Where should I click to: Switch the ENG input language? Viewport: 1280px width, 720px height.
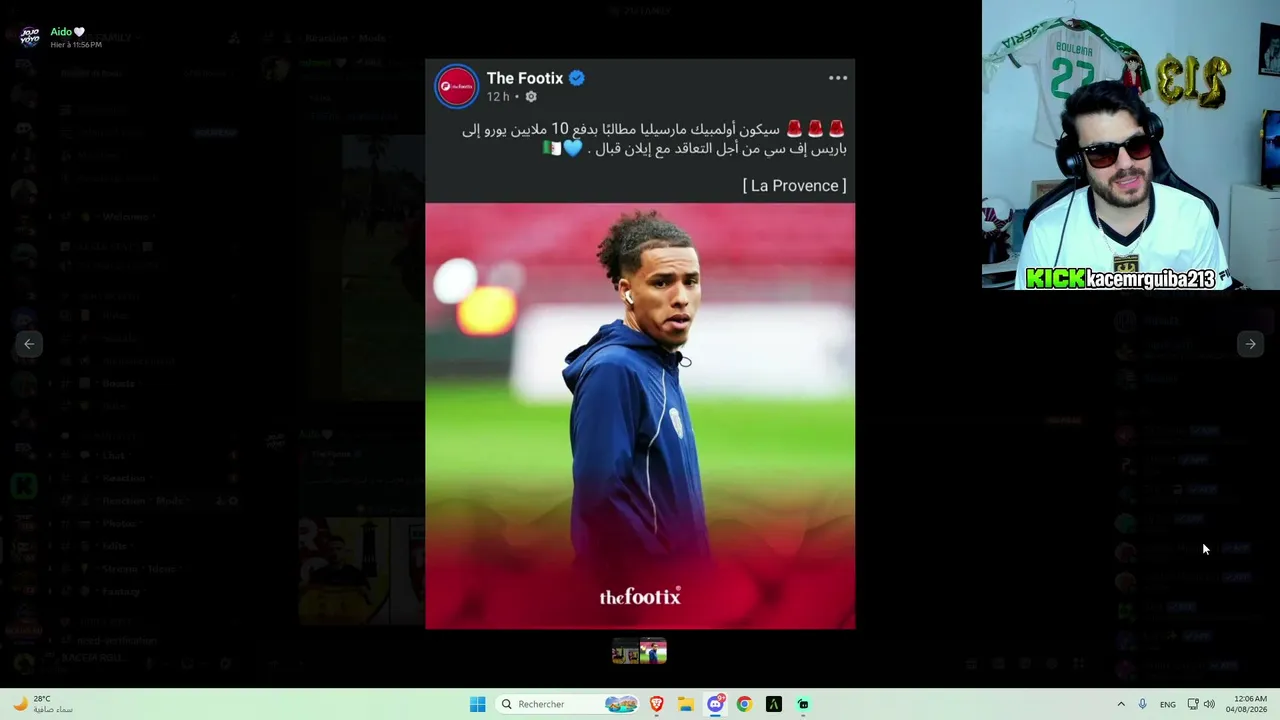(1168, 705)
